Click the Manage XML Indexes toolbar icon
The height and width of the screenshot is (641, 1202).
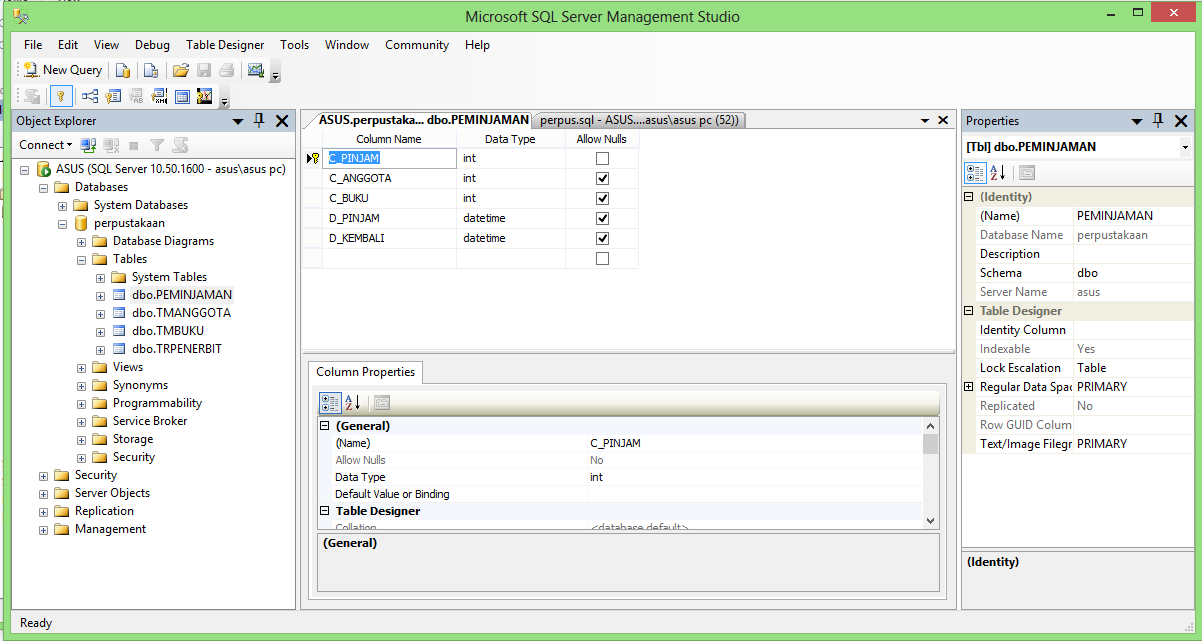pos(159,97)
